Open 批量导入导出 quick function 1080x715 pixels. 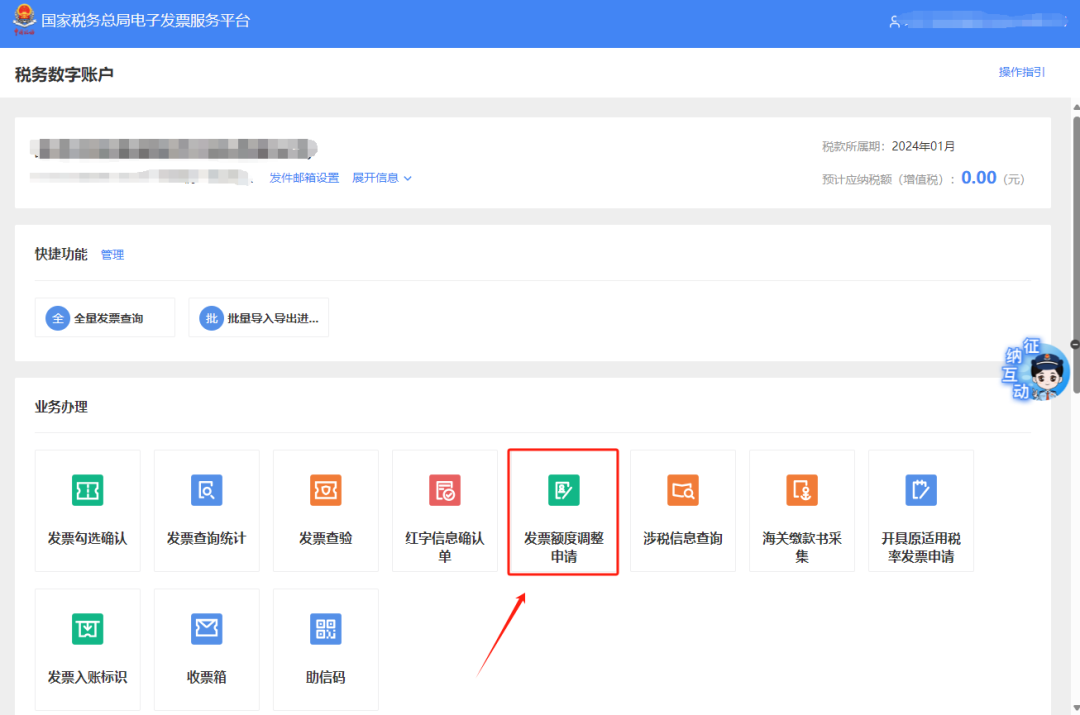pos(258,317)
